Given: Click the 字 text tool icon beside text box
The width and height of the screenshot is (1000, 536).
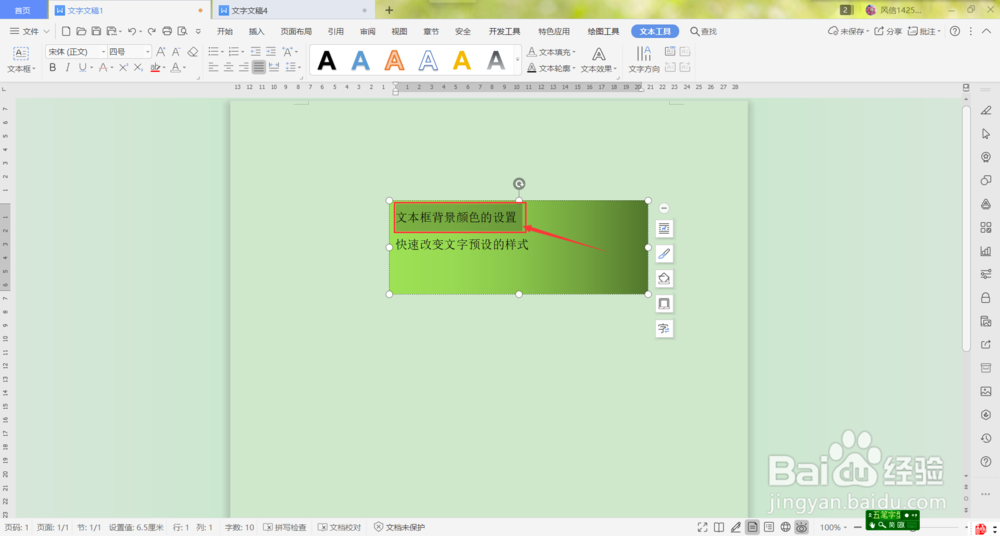Looking at the screenshot, I should [665, 329].
